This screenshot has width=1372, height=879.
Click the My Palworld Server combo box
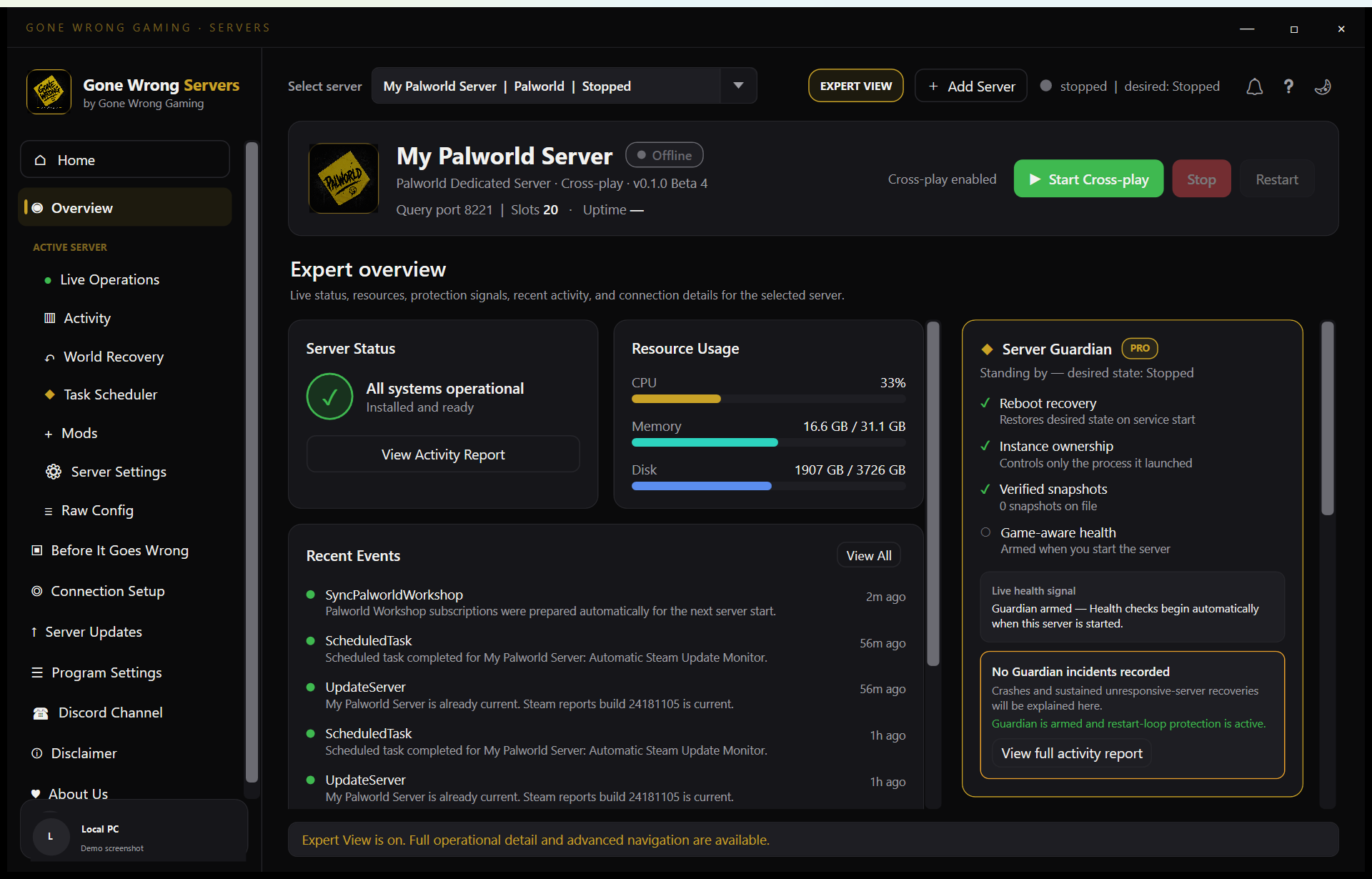564,86
